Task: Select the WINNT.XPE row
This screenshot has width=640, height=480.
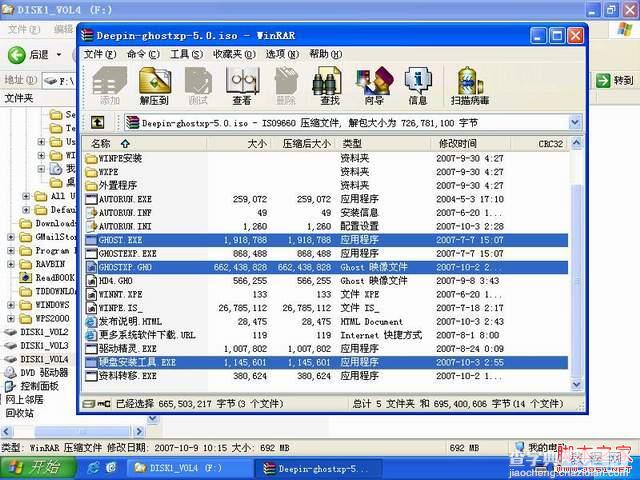Action: (326, 294)
